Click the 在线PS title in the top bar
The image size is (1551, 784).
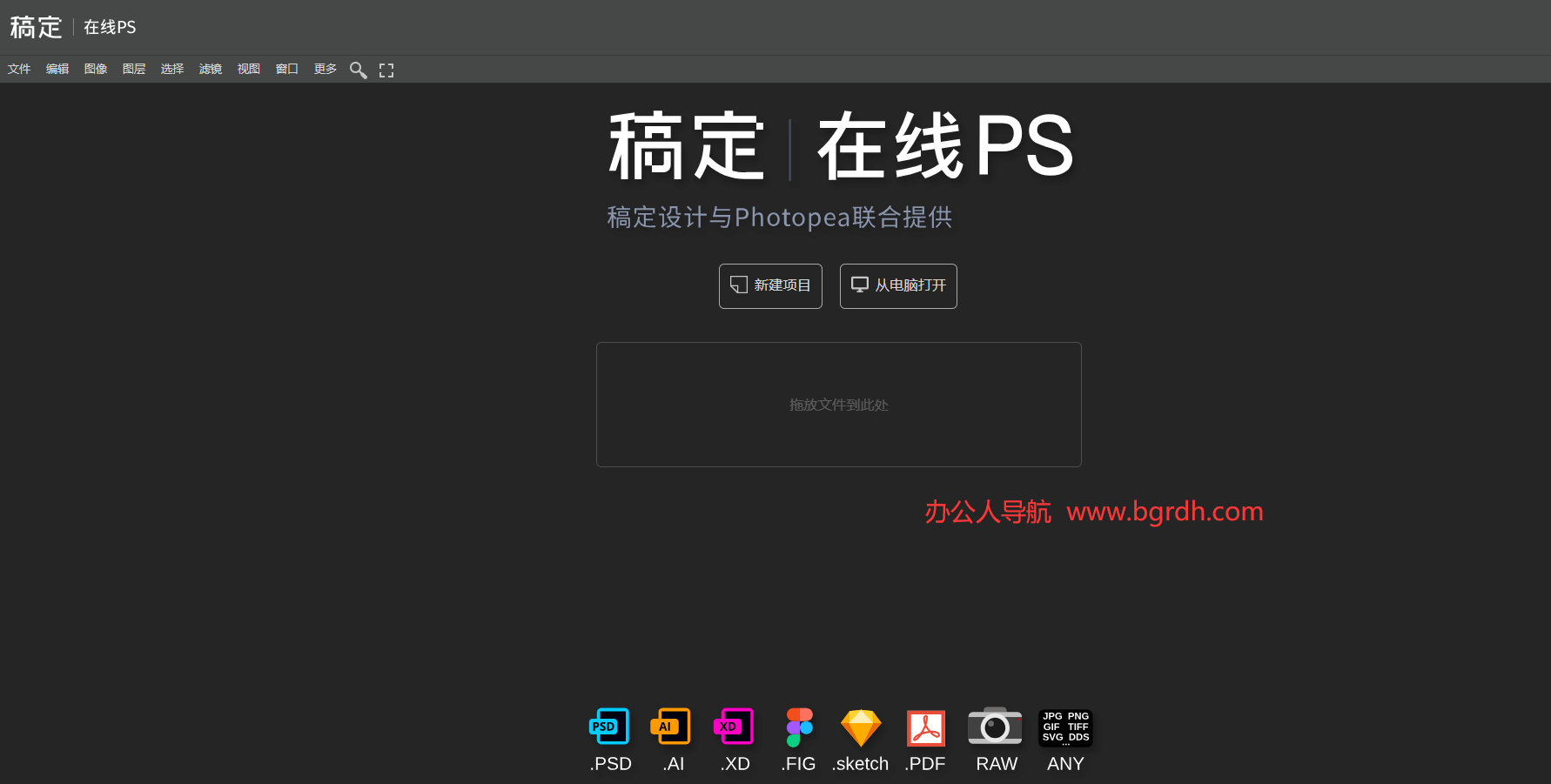[110, 27]
